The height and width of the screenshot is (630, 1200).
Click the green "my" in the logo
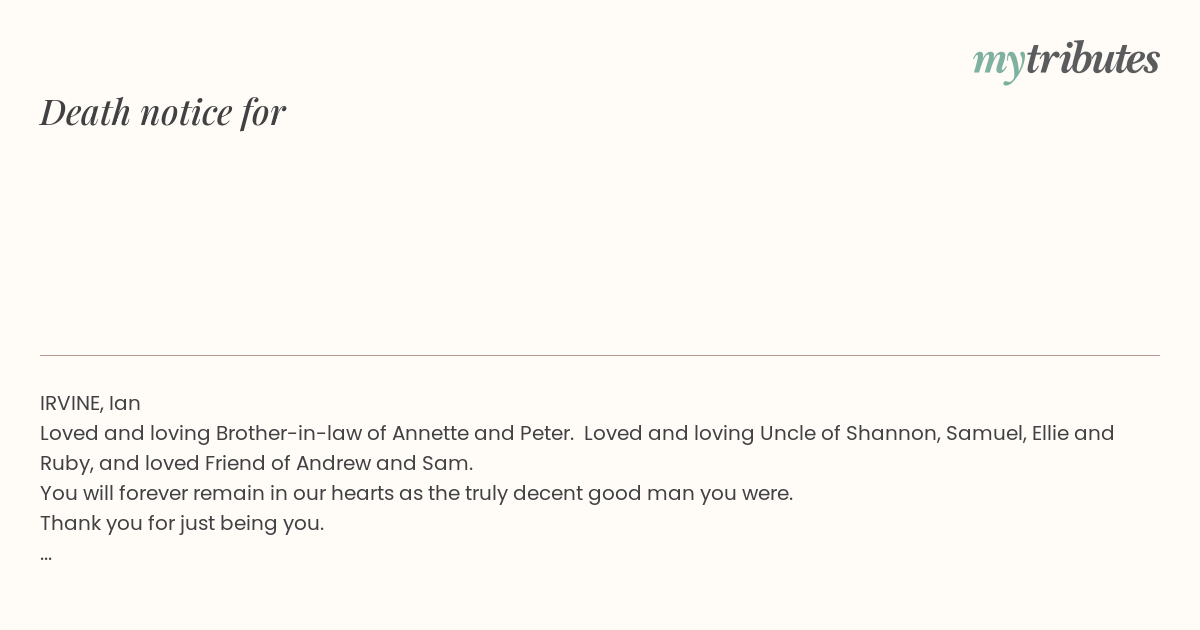(x=999, y=63)
